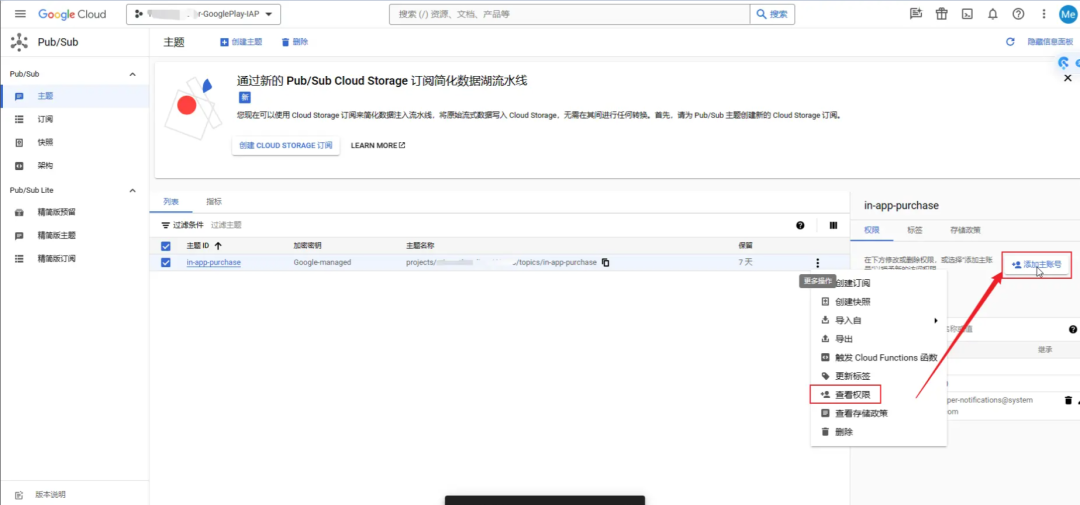Copy the topic name with copy icon
Image resolution: width=1080 pixels, height=505 pixels.
click(605, 262)
